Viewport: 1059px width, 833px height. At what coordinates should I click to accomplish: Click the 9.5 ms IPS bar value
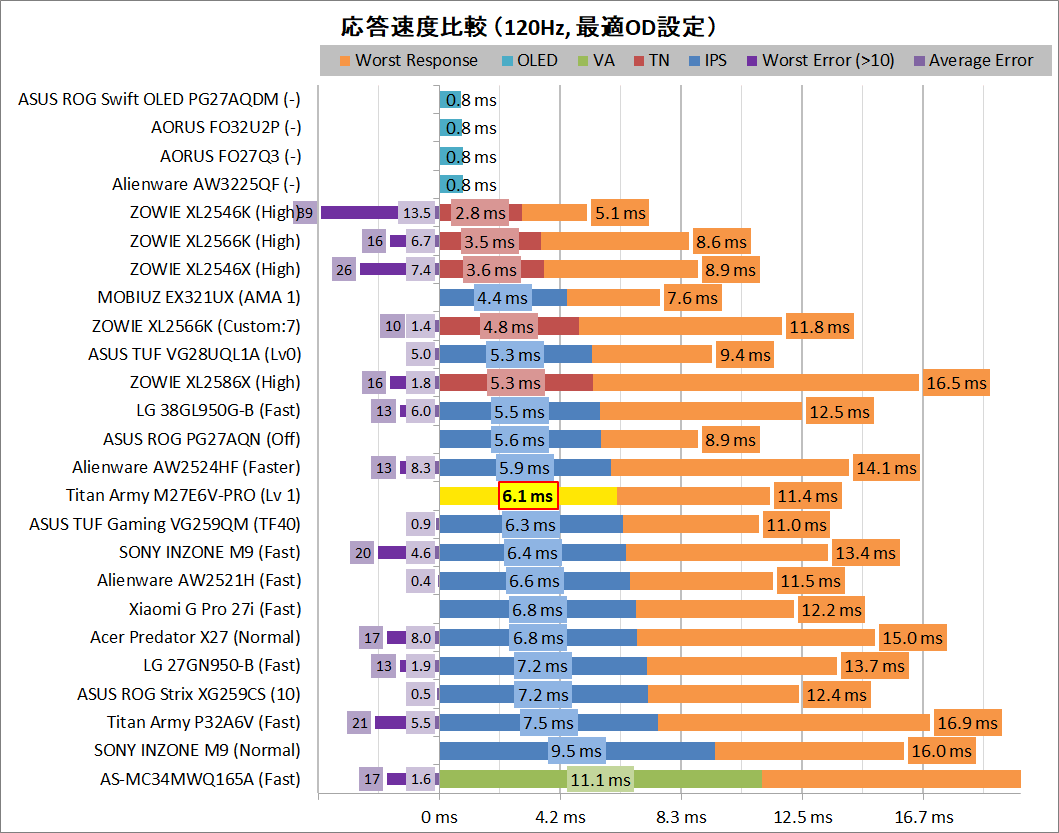point(576,751)
